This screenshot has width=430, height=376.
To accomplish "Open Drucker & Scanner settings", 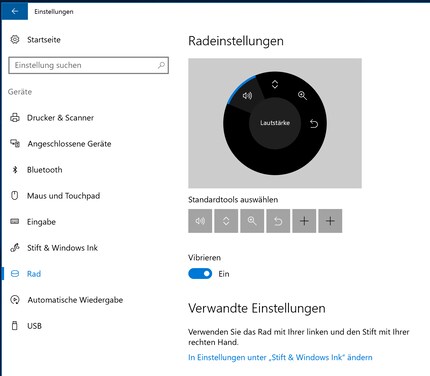I will 52,118.
